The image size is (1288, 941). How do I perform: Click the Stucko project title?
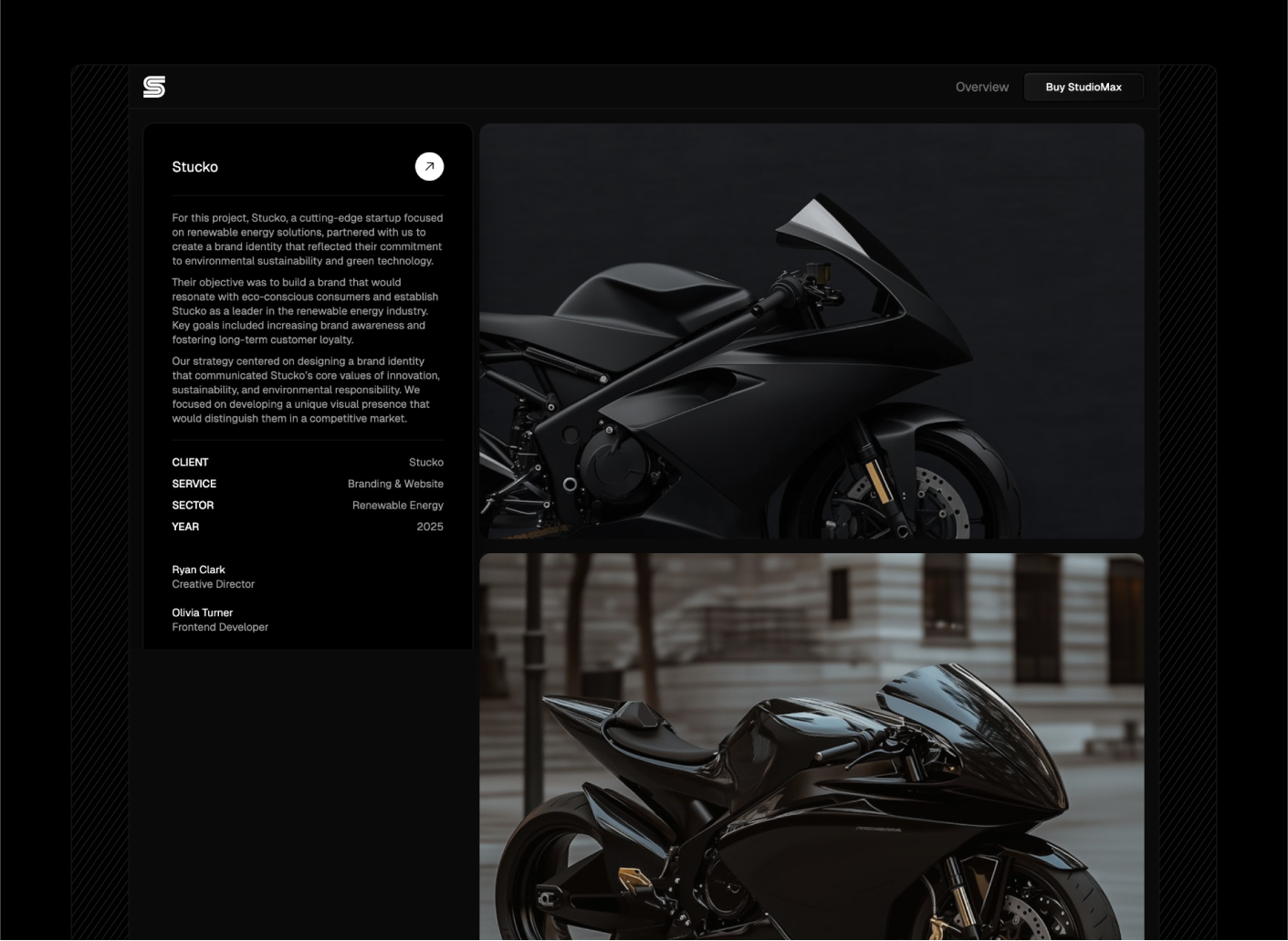point(195,167)
